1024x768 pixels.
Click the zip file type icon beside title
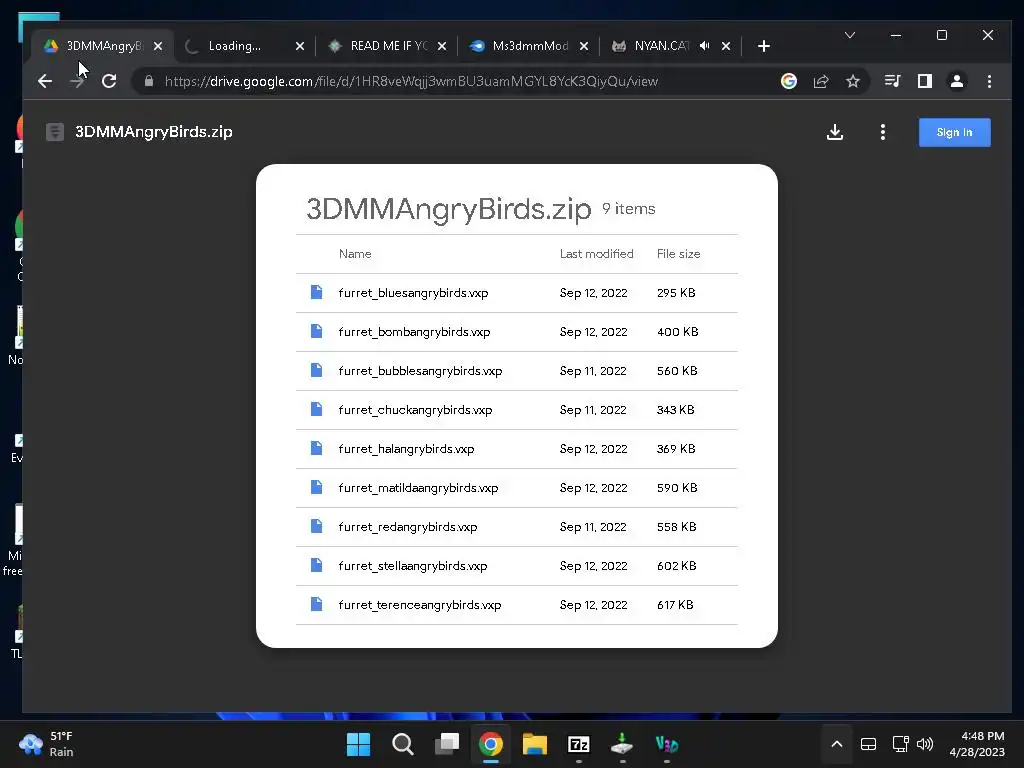coord(55,132)
